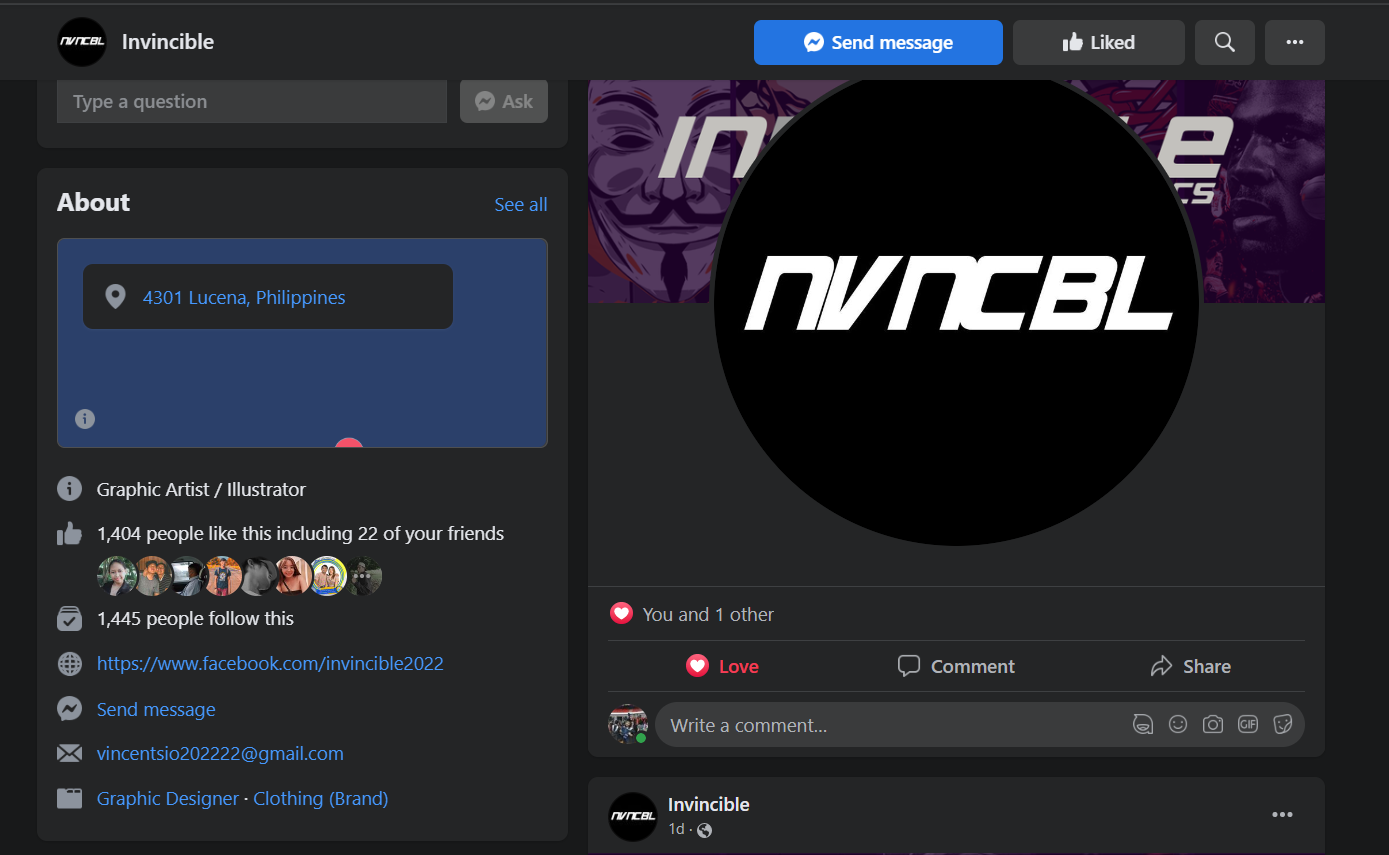Click the envelope email icon
The image size is (1389, 855).
point(69,753)
